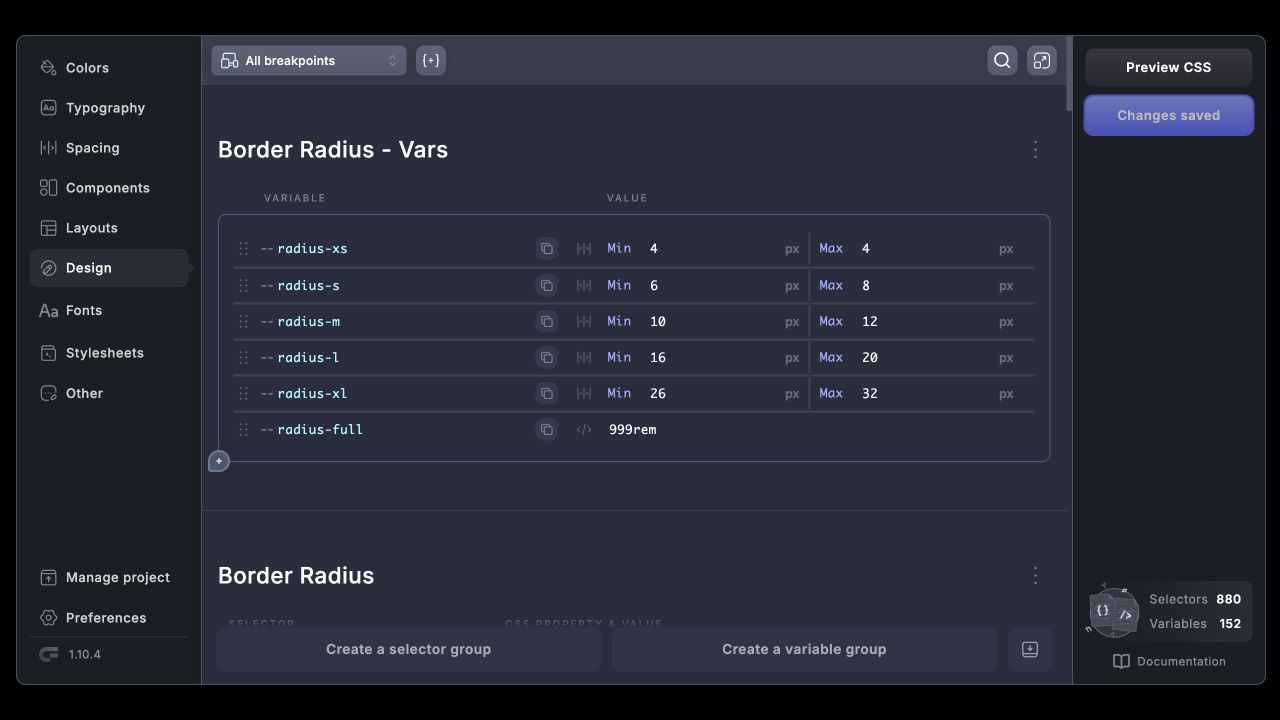
Task: Open the Spacing section
Action: coord(109,148)
